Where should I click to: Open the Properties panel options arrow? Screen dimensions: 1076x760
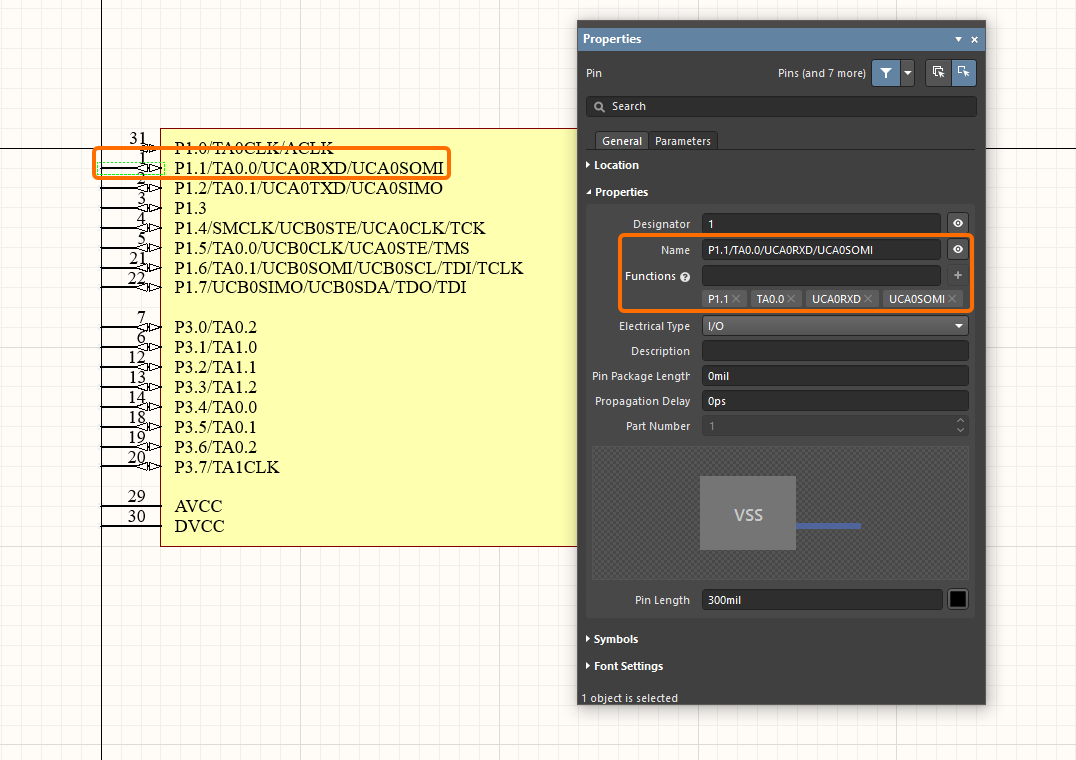point(958,39)
